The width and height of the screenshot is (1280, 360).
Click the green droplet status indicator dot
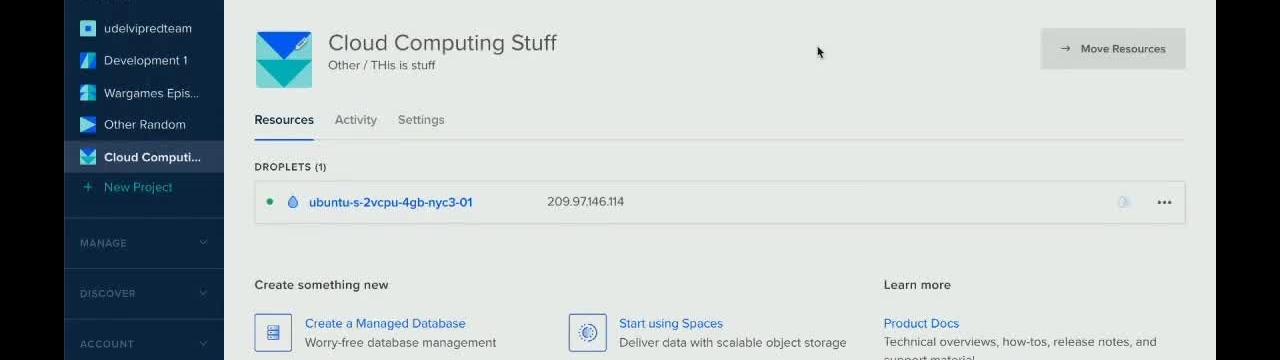[270, 201]
